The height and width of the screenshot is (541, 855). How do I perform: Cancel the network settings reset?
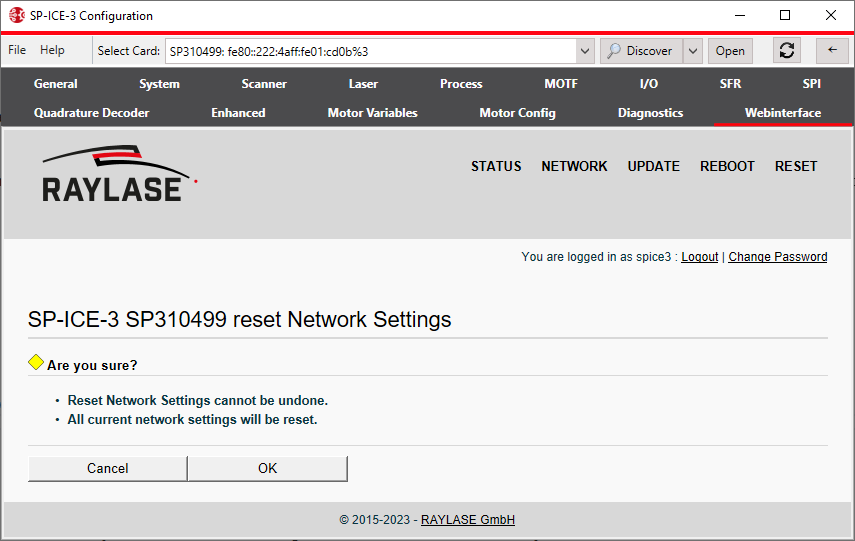(107, 468)
